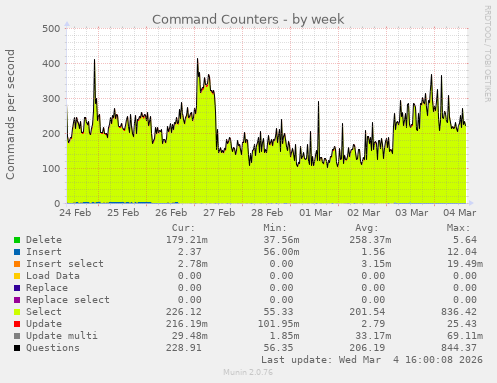Click the 24 Feb x-axis label
This screenshot has height=383, width=497.
pyautogui.click(x=75, y=213)
